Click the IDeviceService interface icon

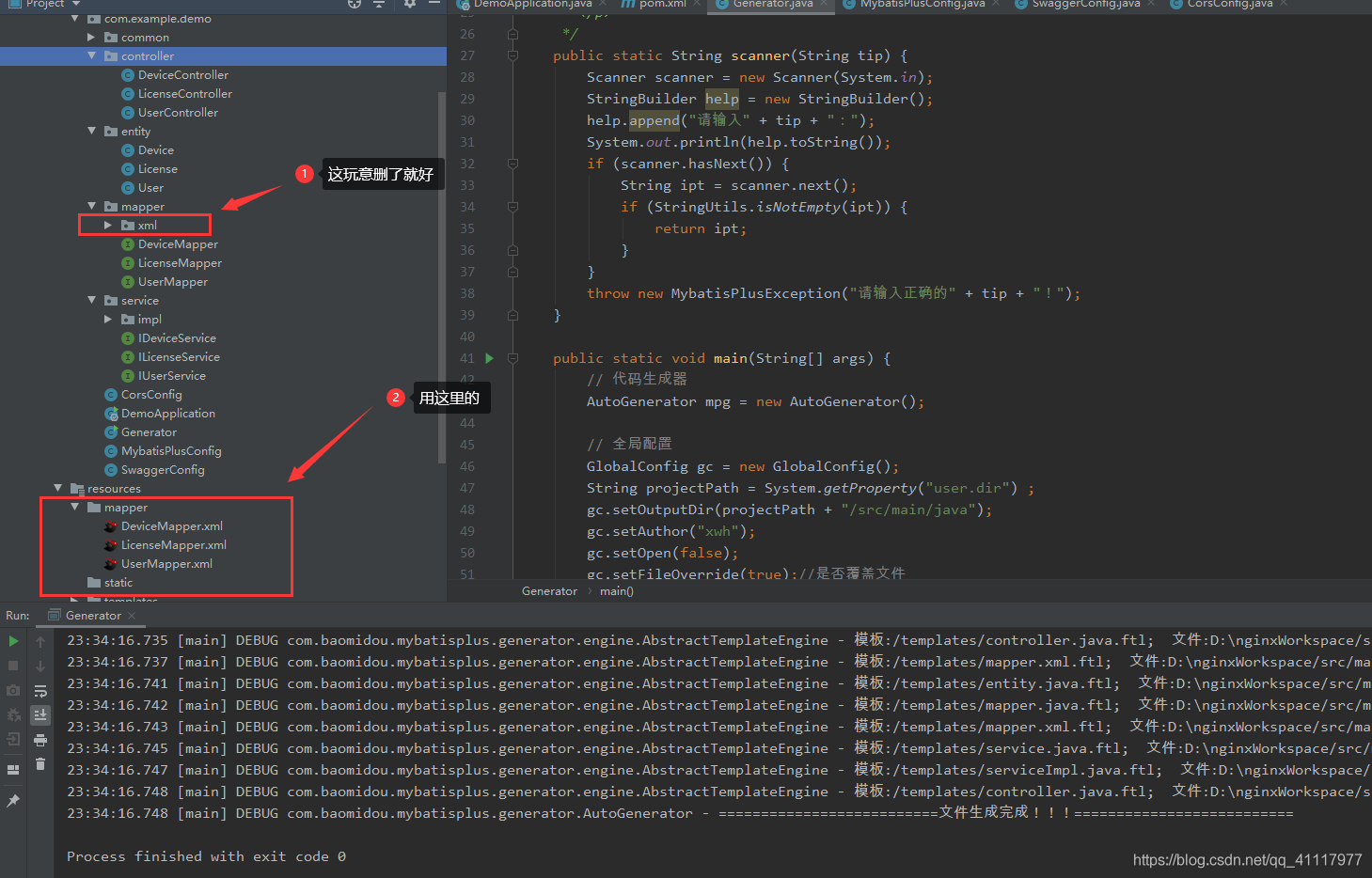pyautogui.click(x=128, y=338)
